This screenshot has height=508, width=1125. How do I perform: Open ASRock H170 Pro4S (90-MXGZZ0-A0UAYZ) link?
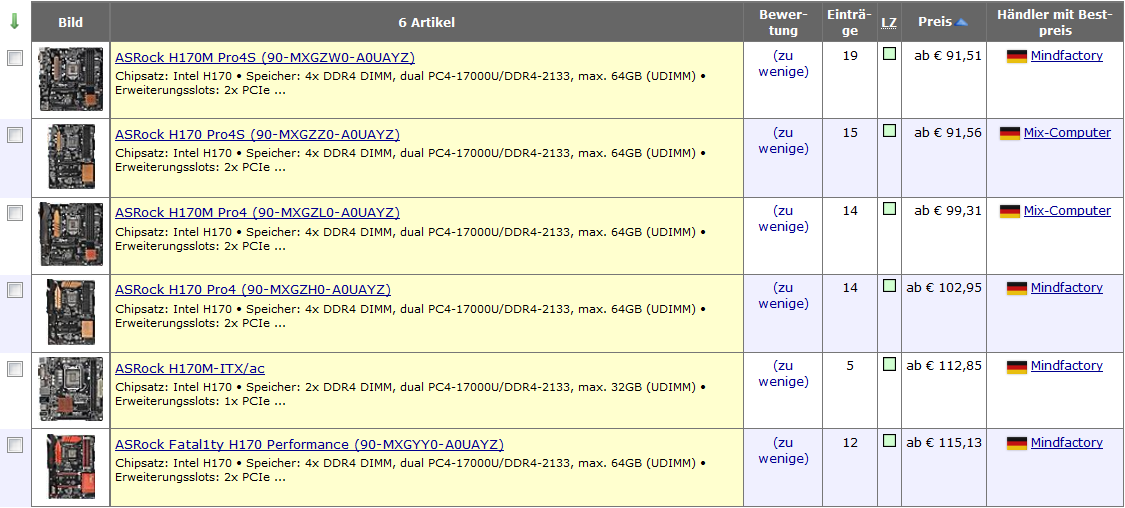coord(258,134)
